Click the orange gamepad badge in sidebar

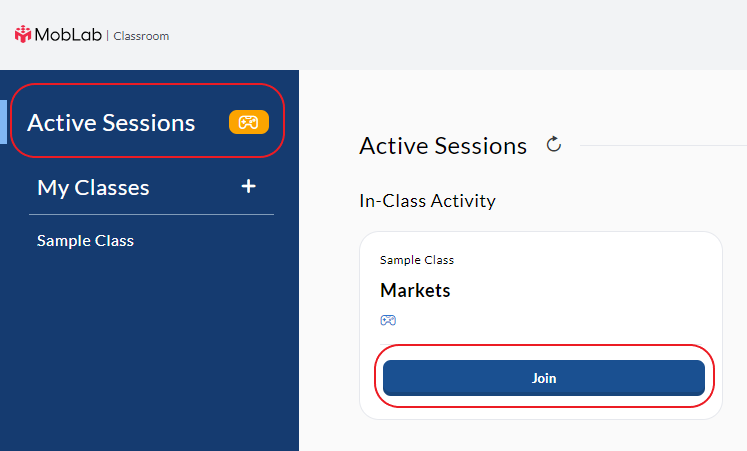[249, 122]
